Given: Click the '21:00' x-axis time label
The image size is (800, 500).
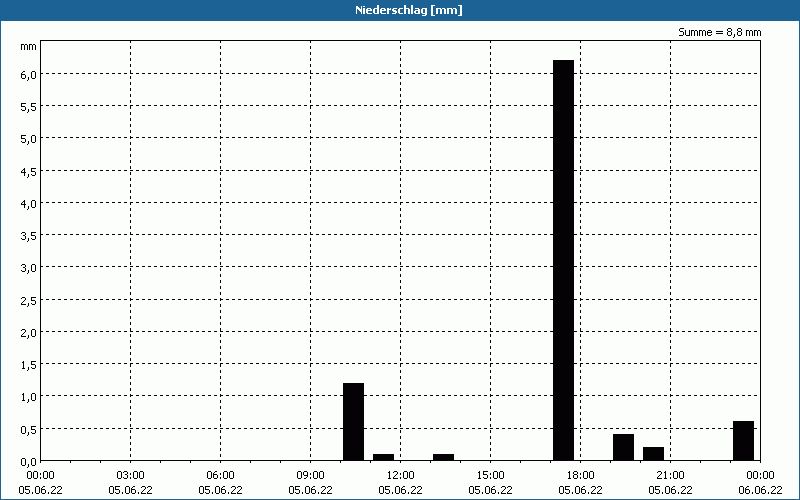Looking at the screenshot, I should 670,476.
